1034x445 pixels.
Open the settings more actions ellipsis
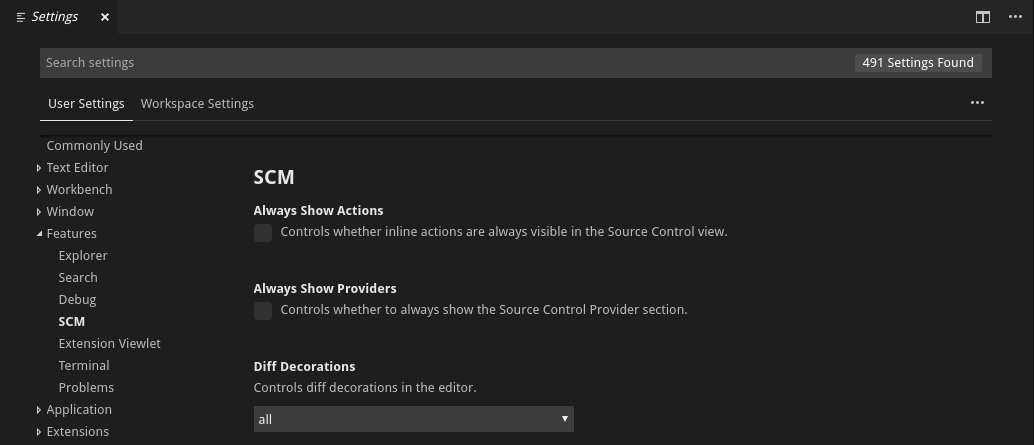click(x=977, y=103)
